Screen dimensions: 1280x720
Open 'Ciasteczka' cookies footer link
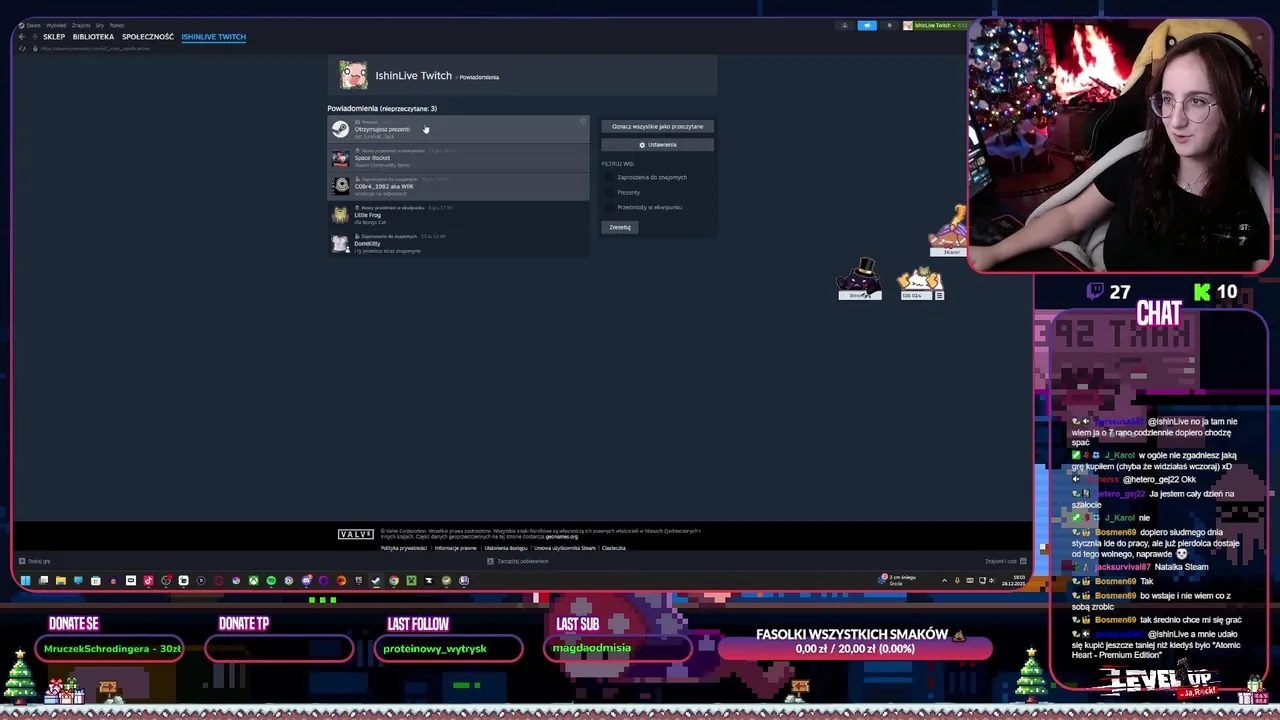click(x=614, y=548)
